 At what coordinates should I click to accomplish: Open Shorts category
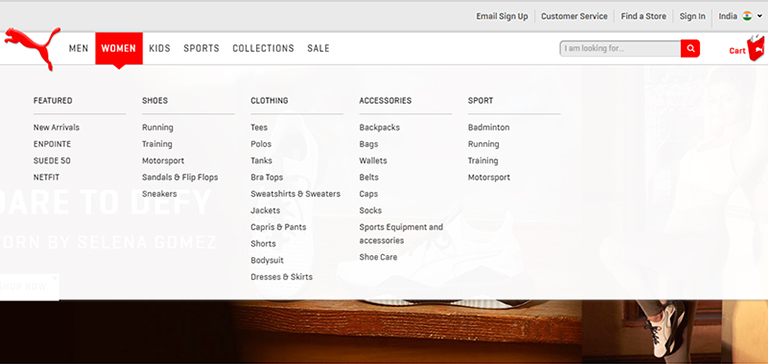pyautogui.click(x=264, y=244)
